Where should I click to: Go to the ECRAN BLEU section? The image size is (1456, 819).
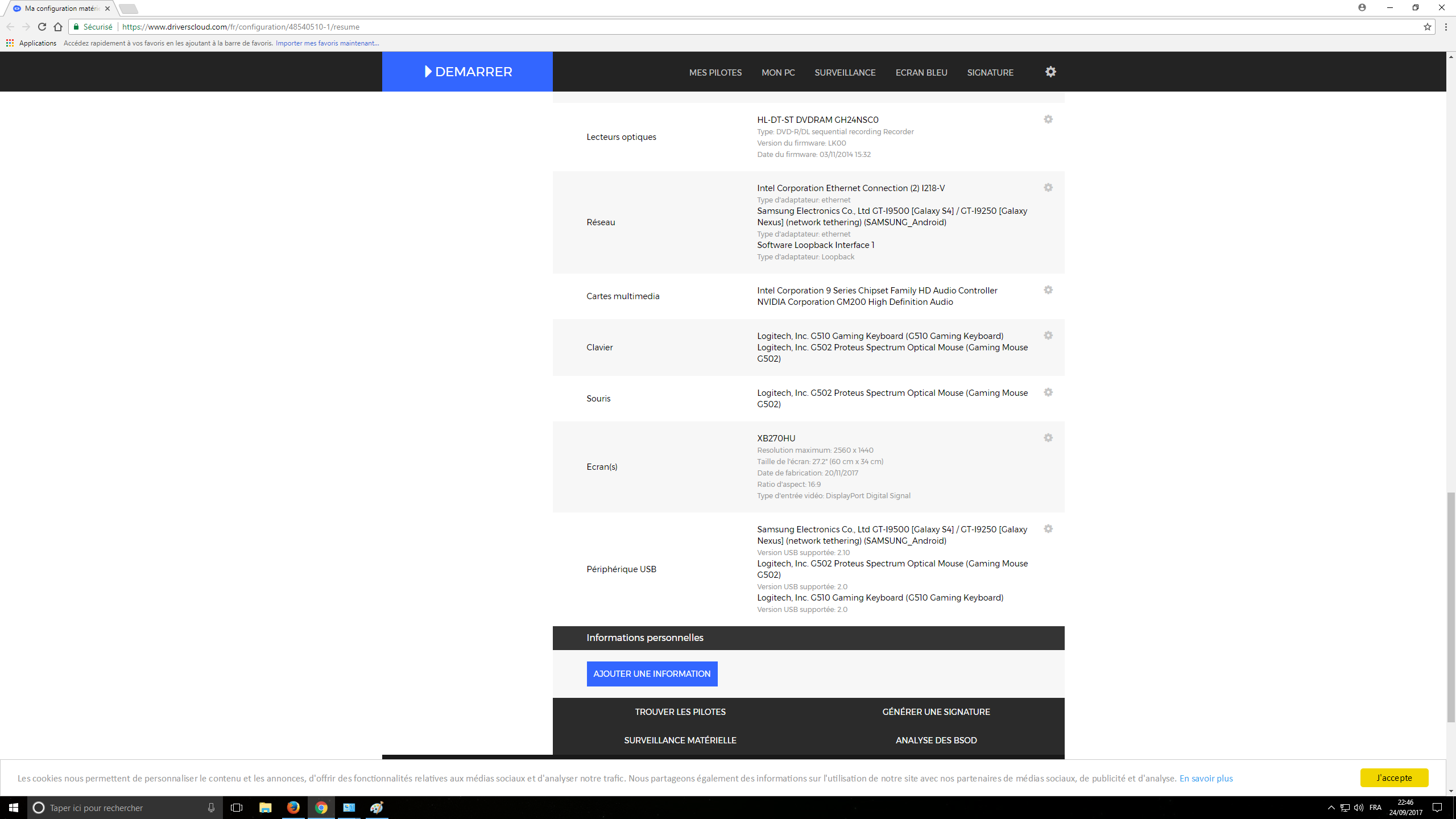point(921,72)
